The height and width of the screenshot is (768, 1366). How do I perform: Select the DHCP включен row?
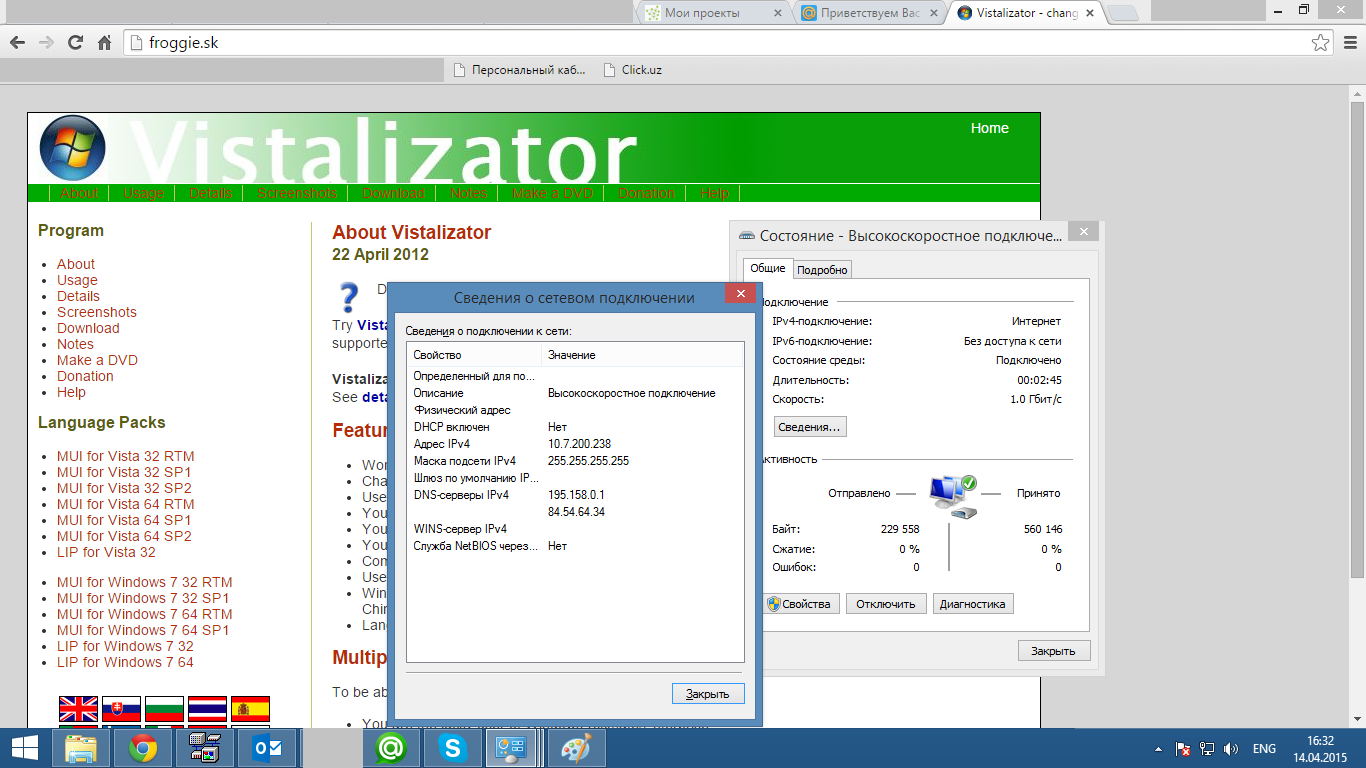[x=575, y=427]
